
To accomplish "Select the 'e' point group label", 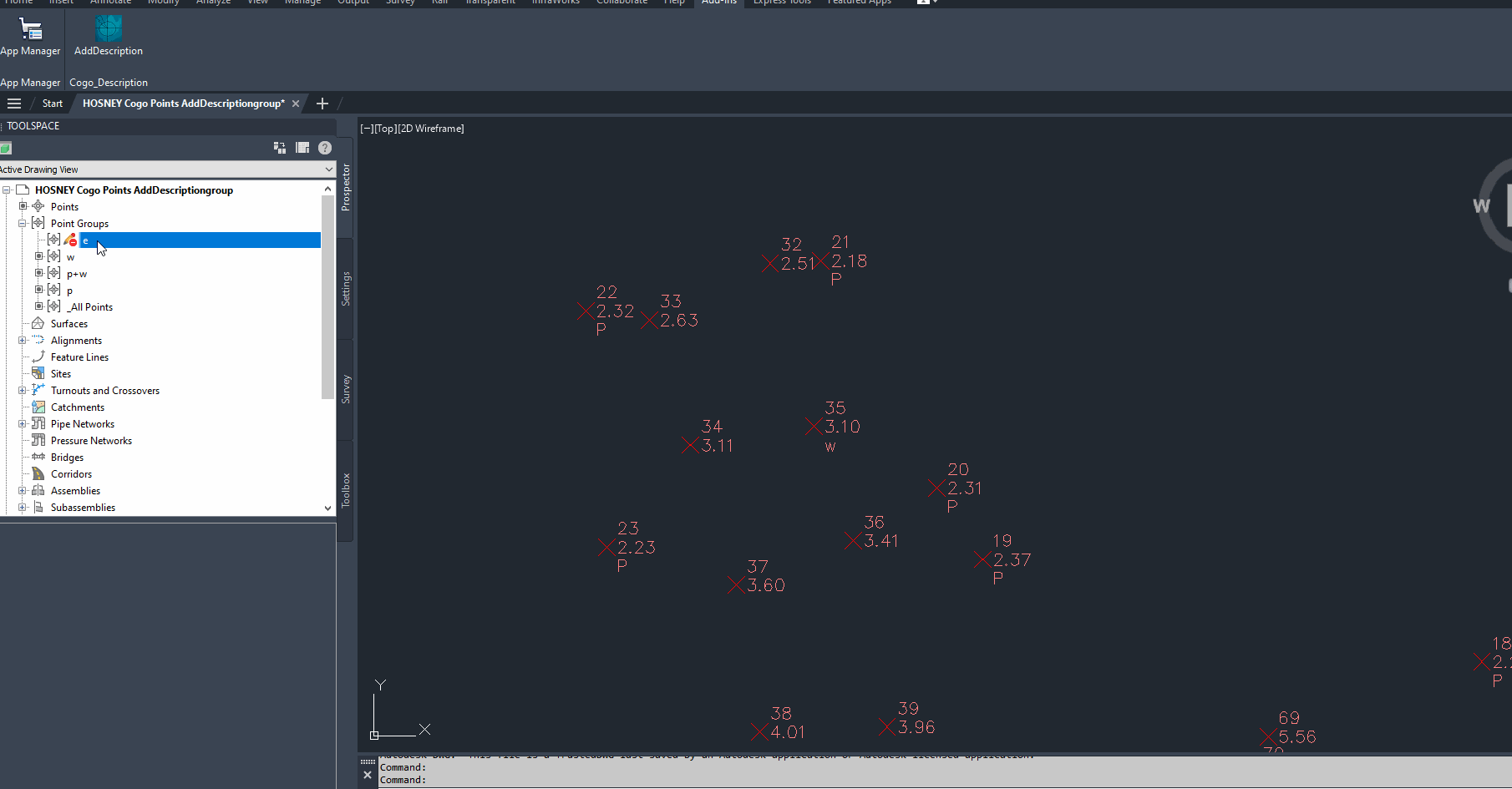I will [85, 240].
